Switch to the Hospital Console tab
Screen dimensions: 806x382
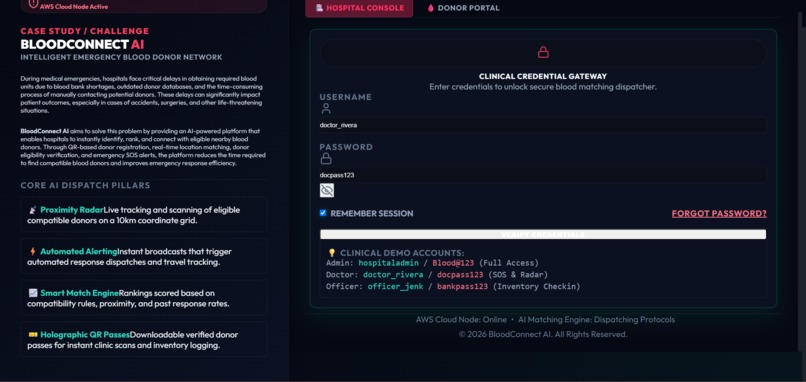click(359, 8)
